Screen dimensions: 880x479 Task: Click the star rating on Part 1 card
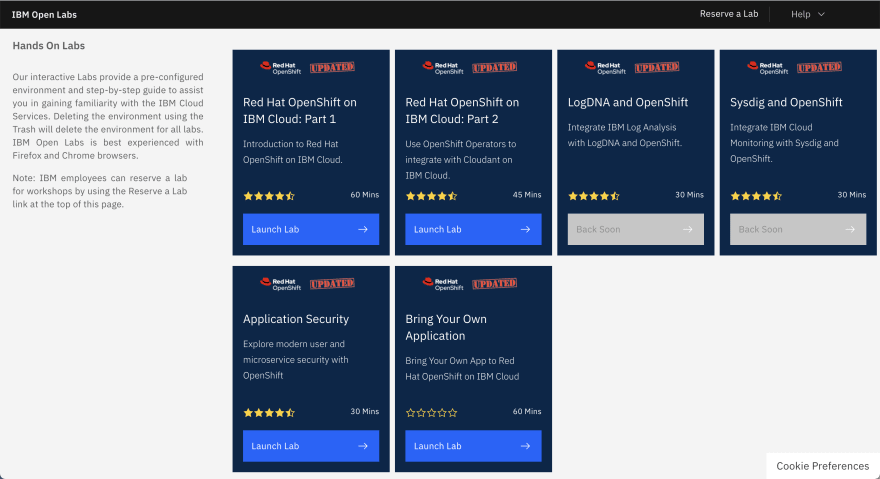(x=269, y=196)
